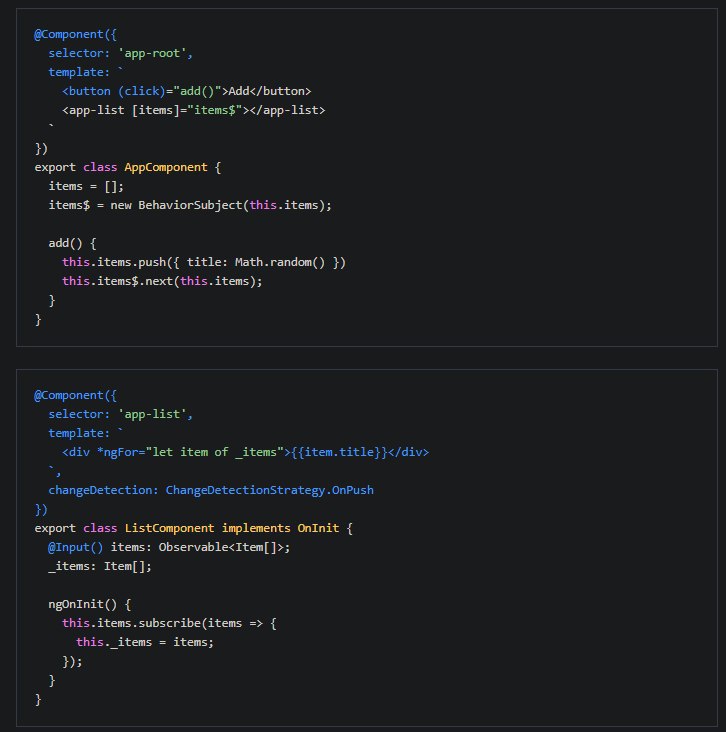Click the selector: 'app-root' line

click(120, 53)
